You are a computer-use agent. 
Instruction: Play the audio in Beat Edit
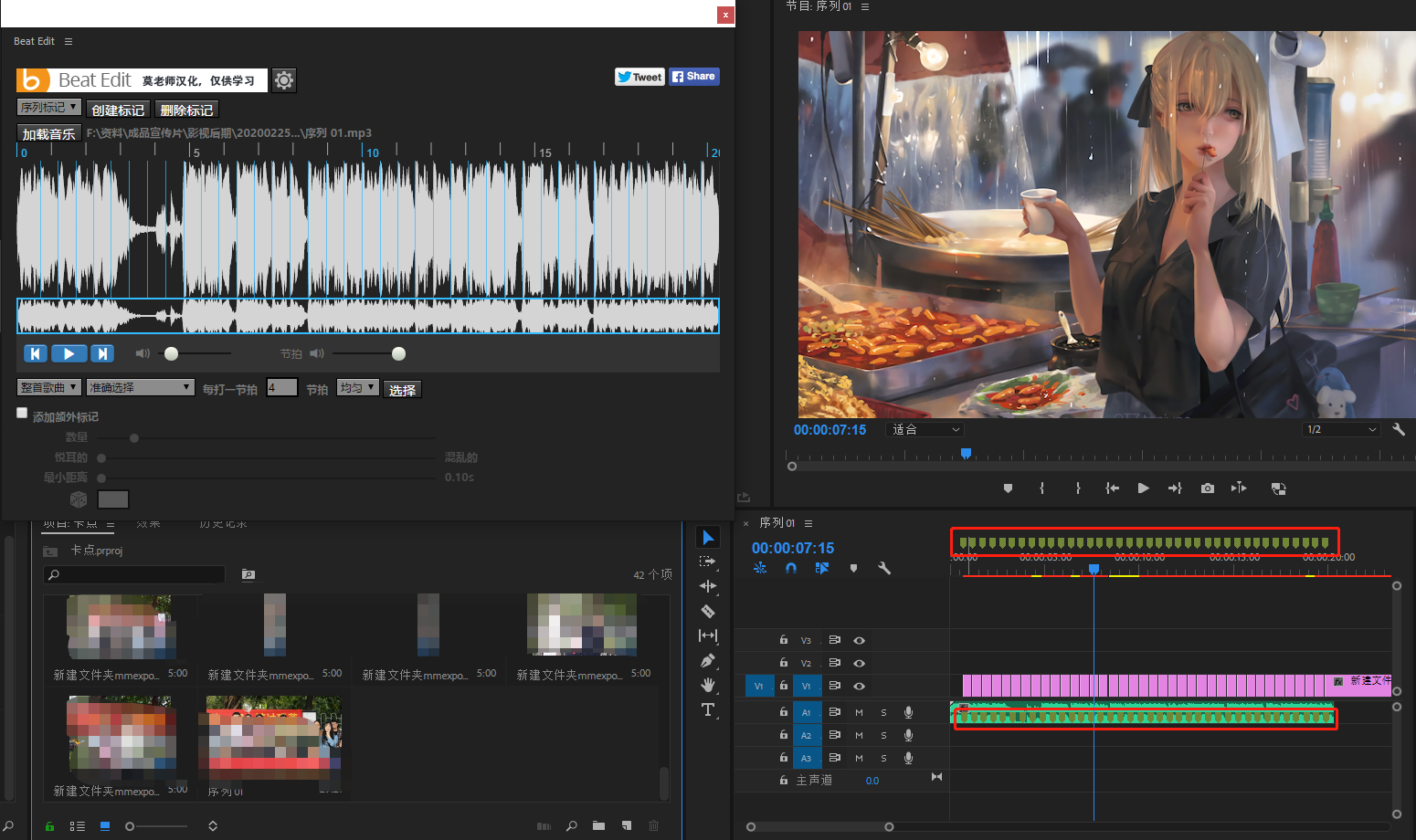69,353
